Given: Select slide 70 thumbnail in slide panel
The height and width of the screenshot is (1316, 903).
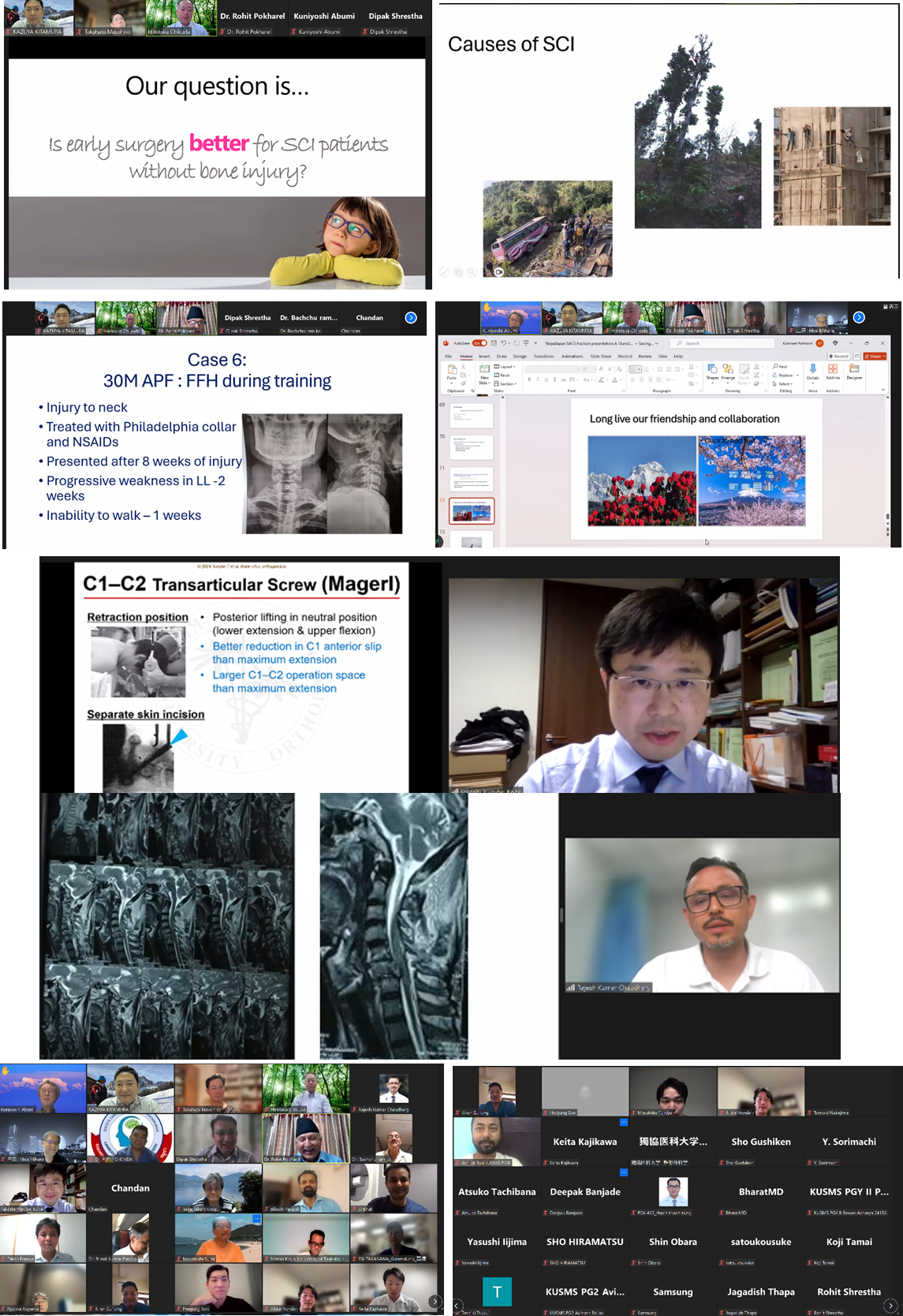Looking at the screenshot, I should (472, 447).
